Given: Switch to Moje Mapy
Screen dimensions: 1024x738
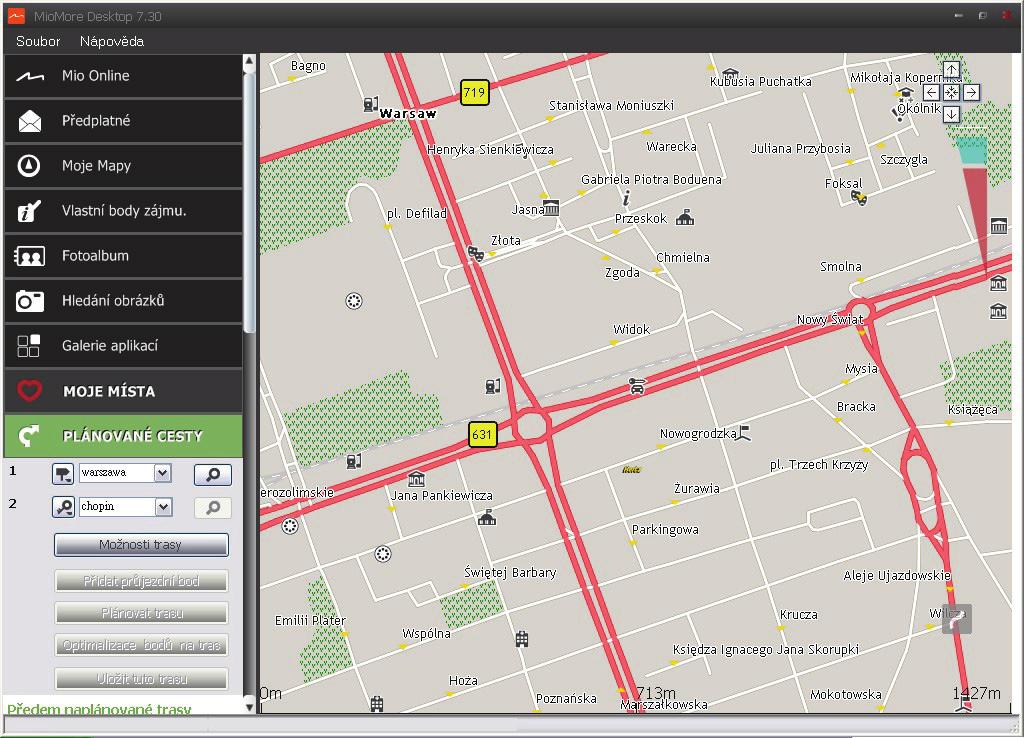Looking at the screenshot, I should tap(123, 166).
